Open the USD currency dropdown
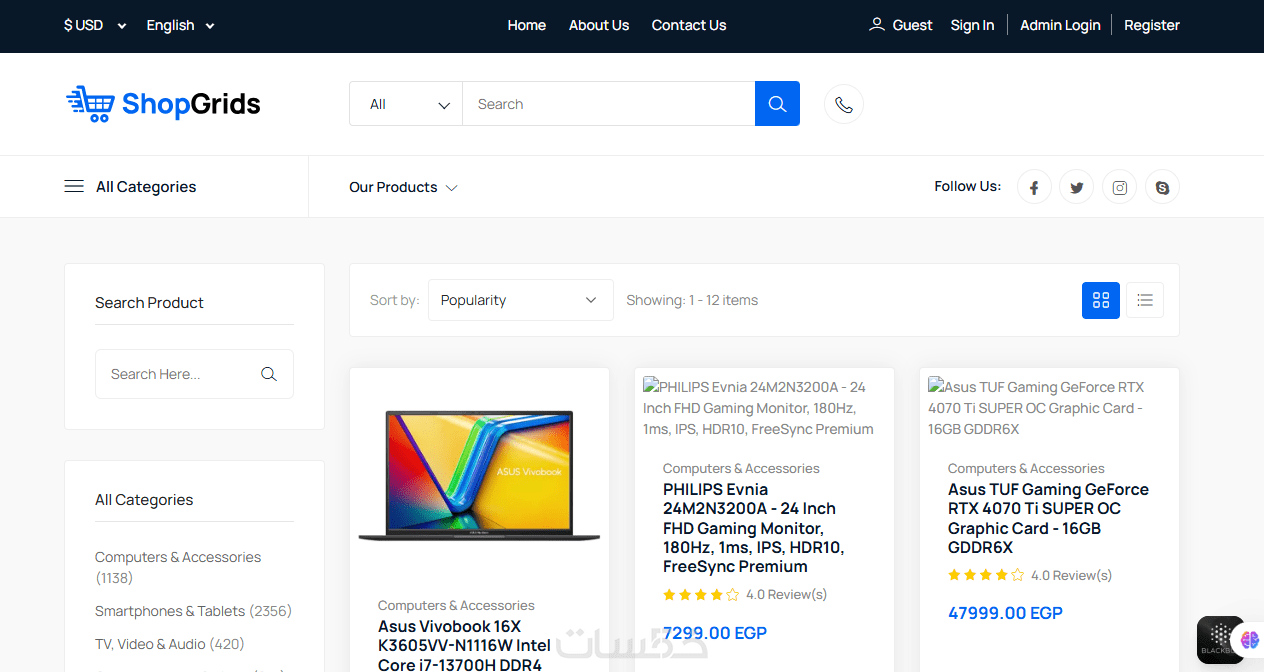 95,25
